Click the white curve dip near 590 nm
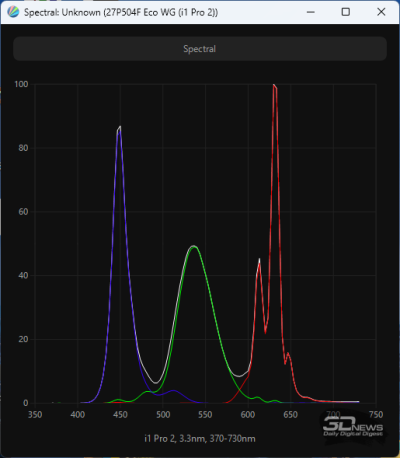The height and width of the screenshot is (458, 400). tap(239, 376)
